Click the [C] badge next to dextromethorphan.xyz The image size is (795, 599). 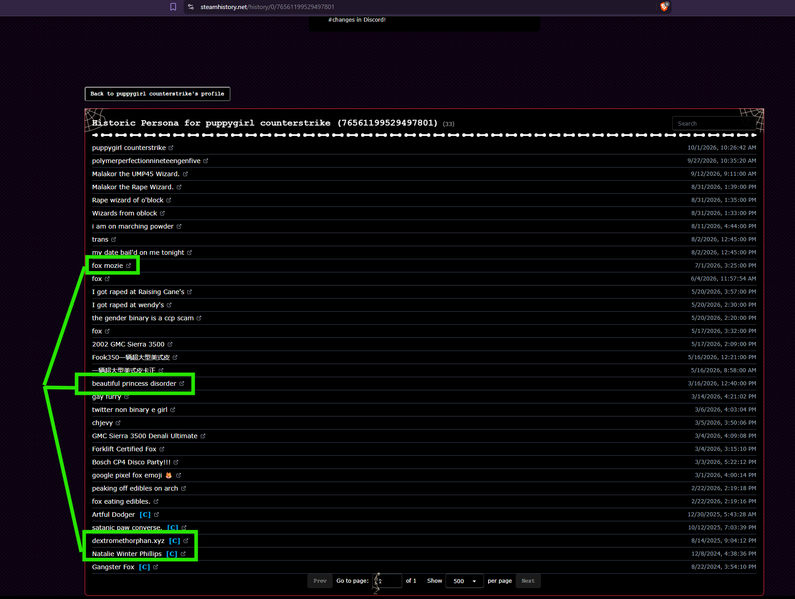click(x=174, y=541)
